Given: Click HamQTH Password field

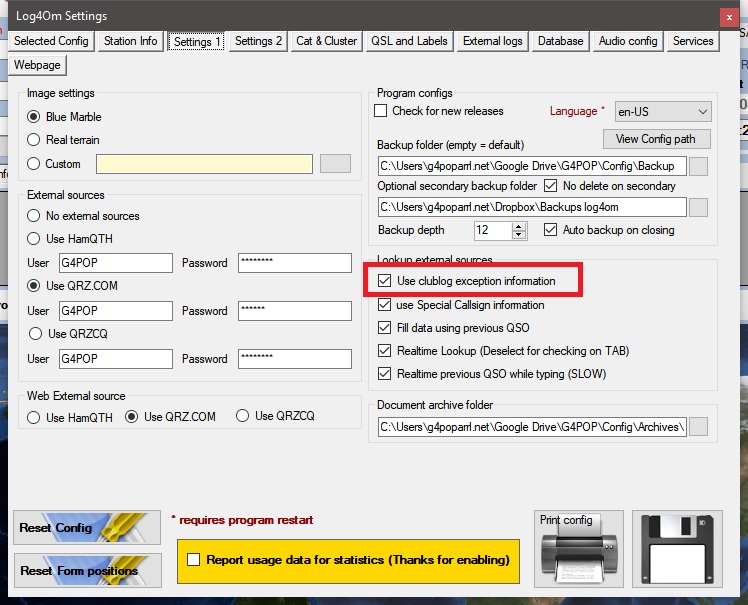Looking at the screenshot, I should tap(295, 263).
